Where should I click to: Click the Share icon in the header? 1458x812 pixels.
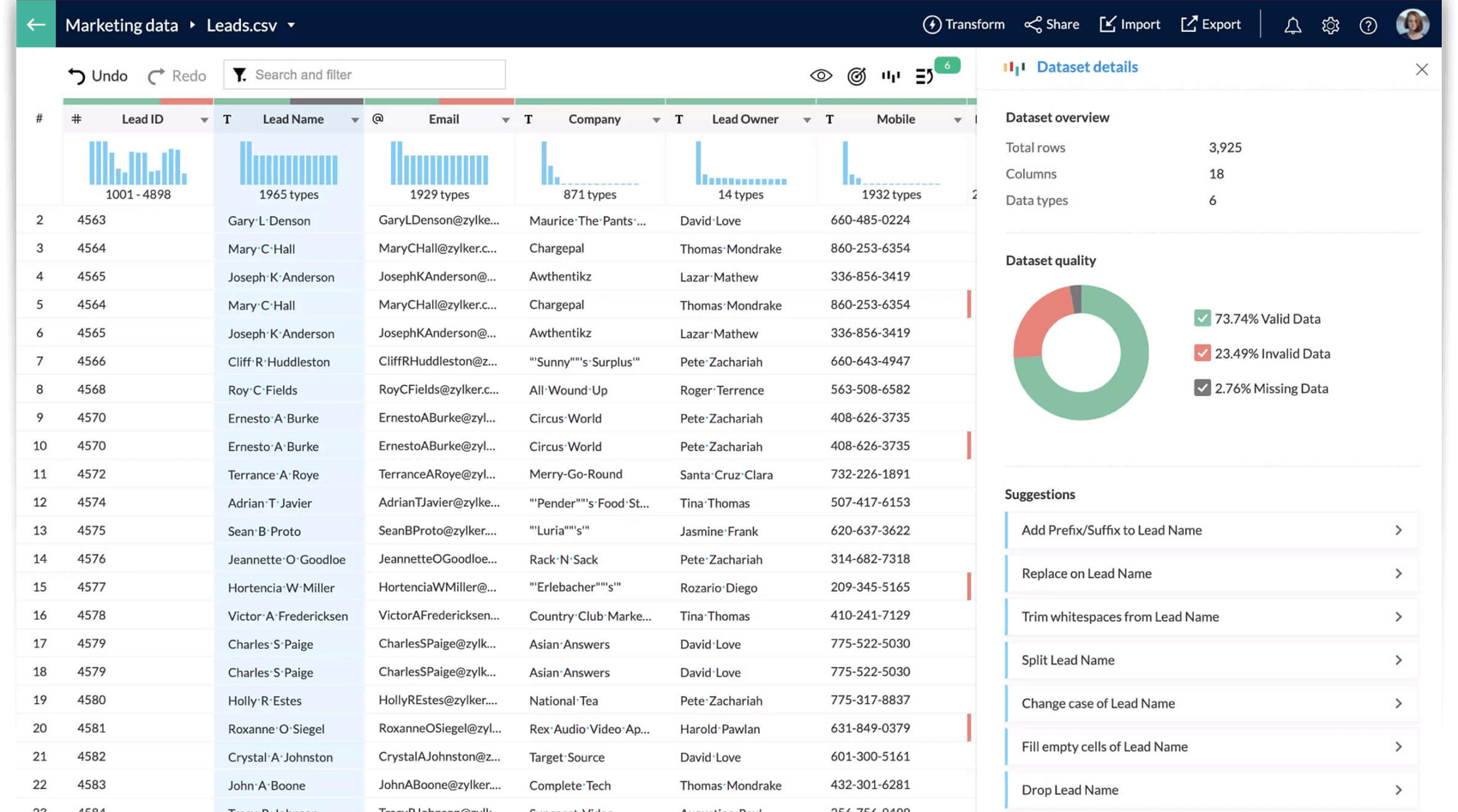(1051, 24)
